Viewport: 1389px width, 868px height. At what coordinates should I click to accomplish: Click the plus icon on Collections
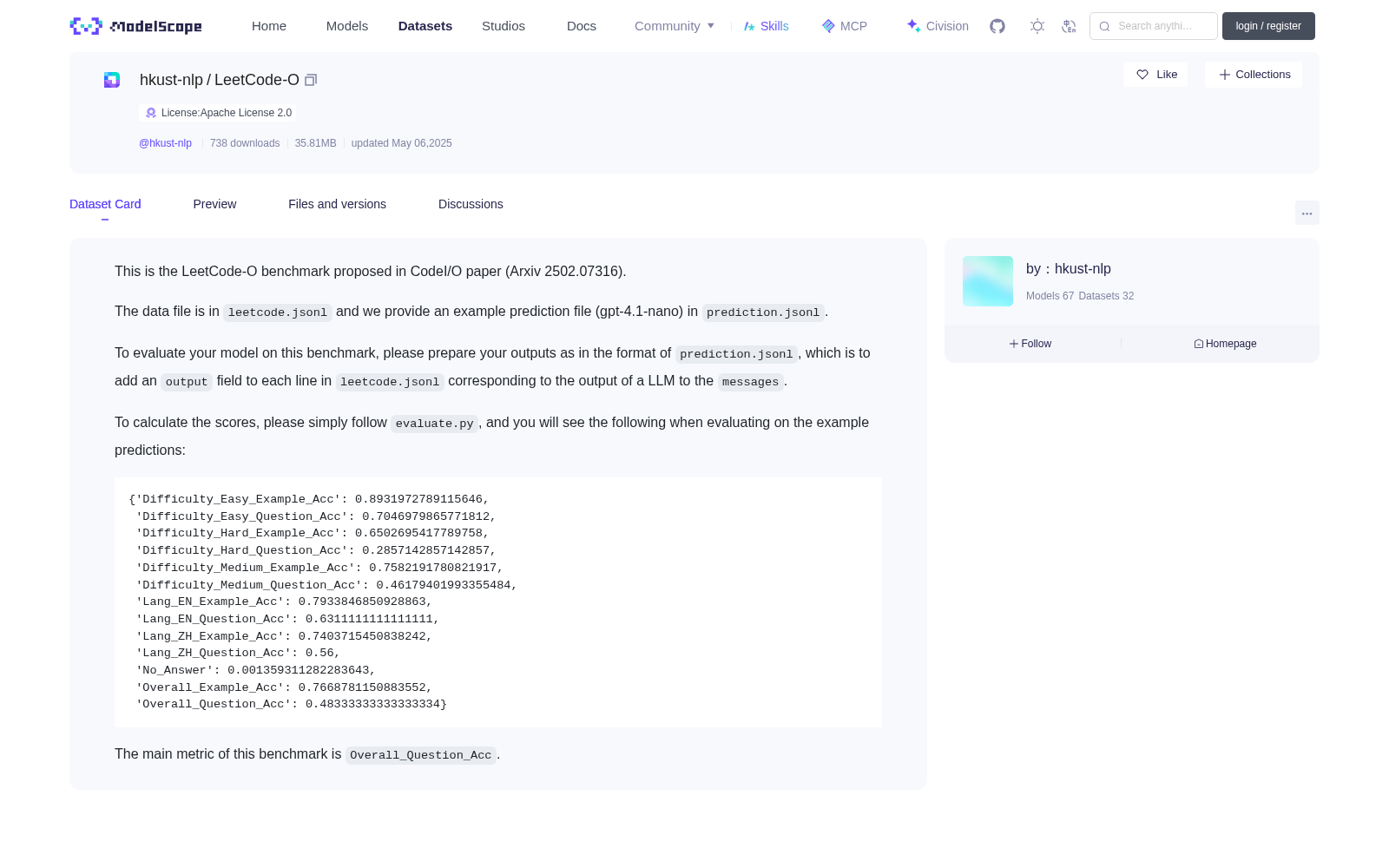(1225, 75)
